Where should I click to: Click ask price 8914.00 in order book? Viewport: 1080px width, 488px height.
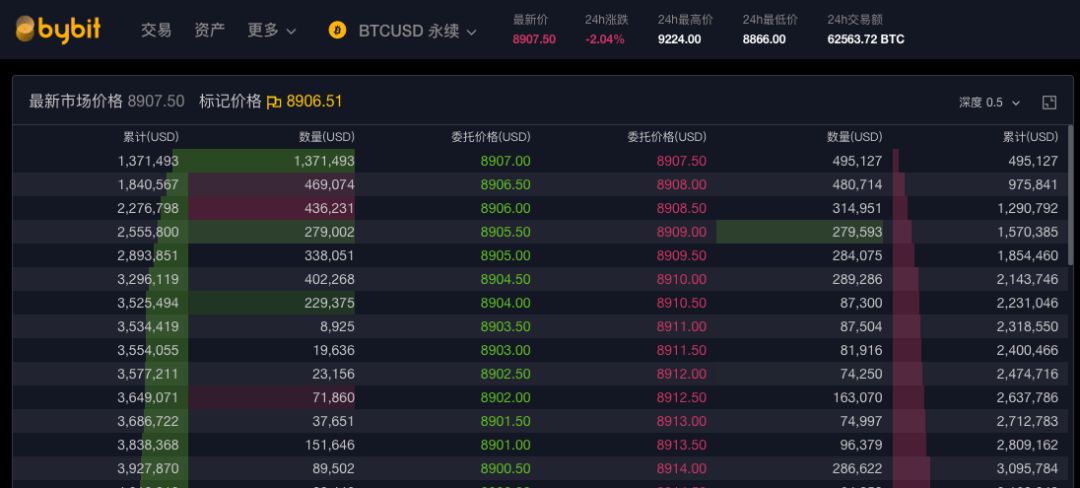point(681,467)
